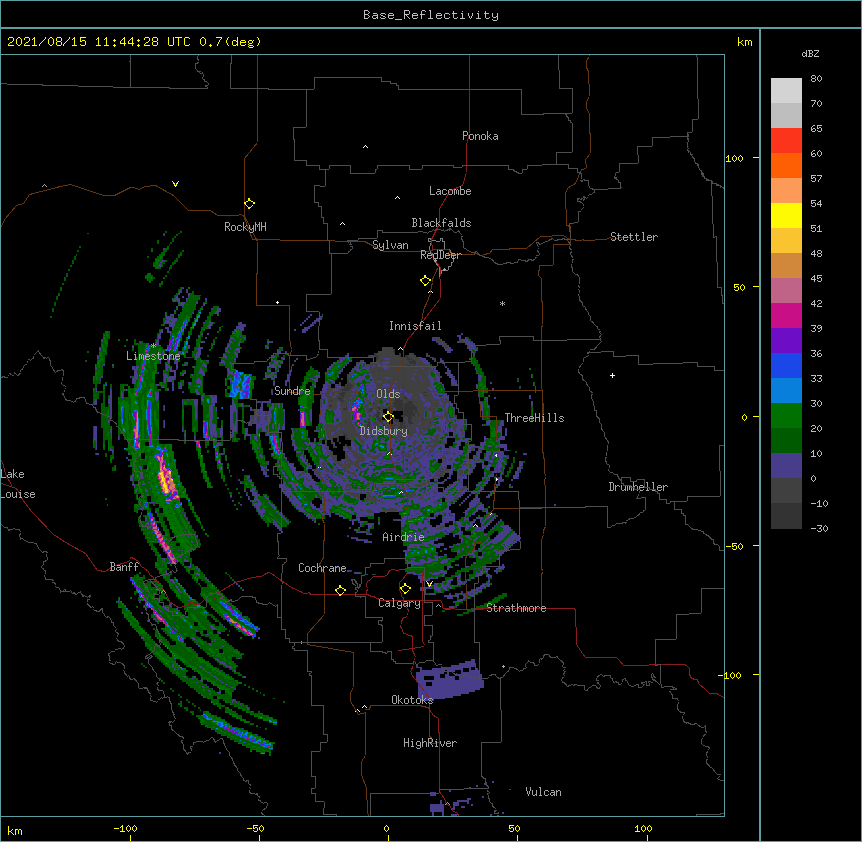Click the strong yellow-magenta echo south of Limestone

[x=166, y=478]
